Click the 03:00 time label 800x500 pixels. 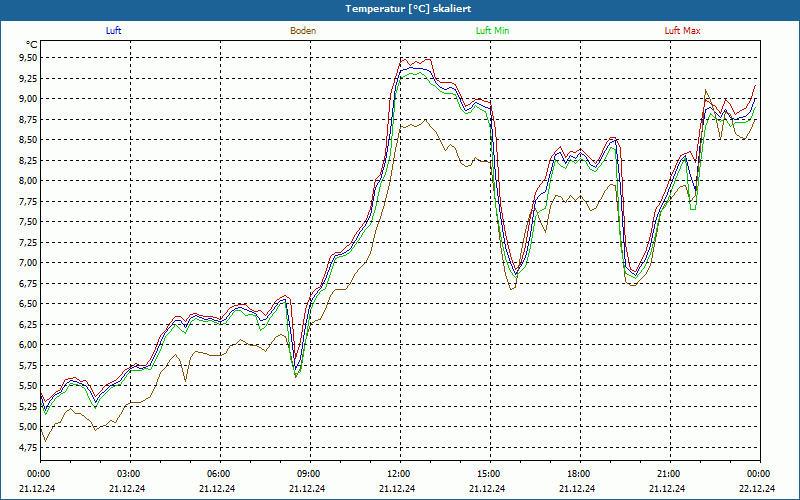[131, 474]
